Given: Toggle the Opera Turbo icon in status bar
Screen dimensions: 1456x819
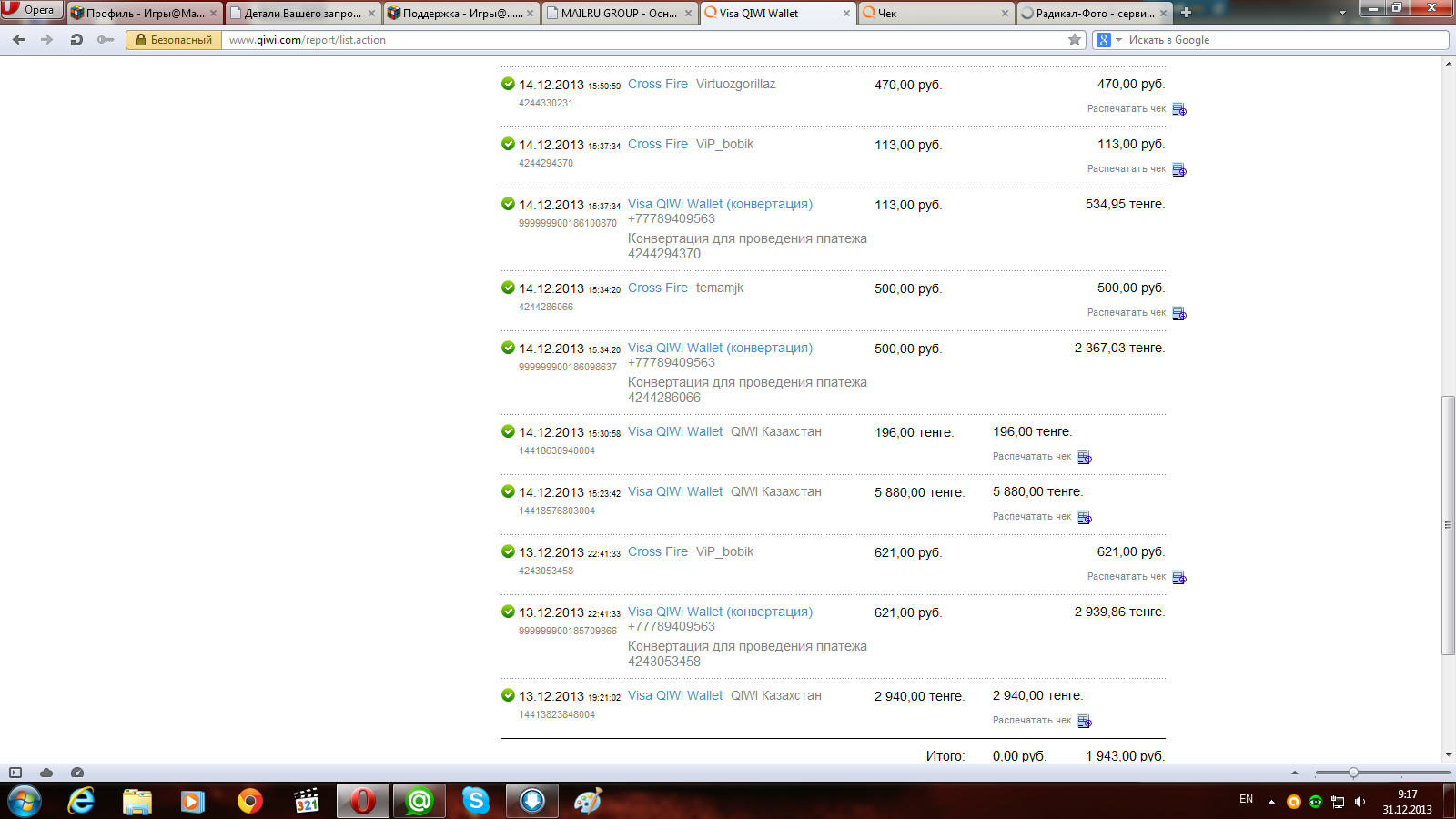Looking at the screenshot, I should coord(77,773).
